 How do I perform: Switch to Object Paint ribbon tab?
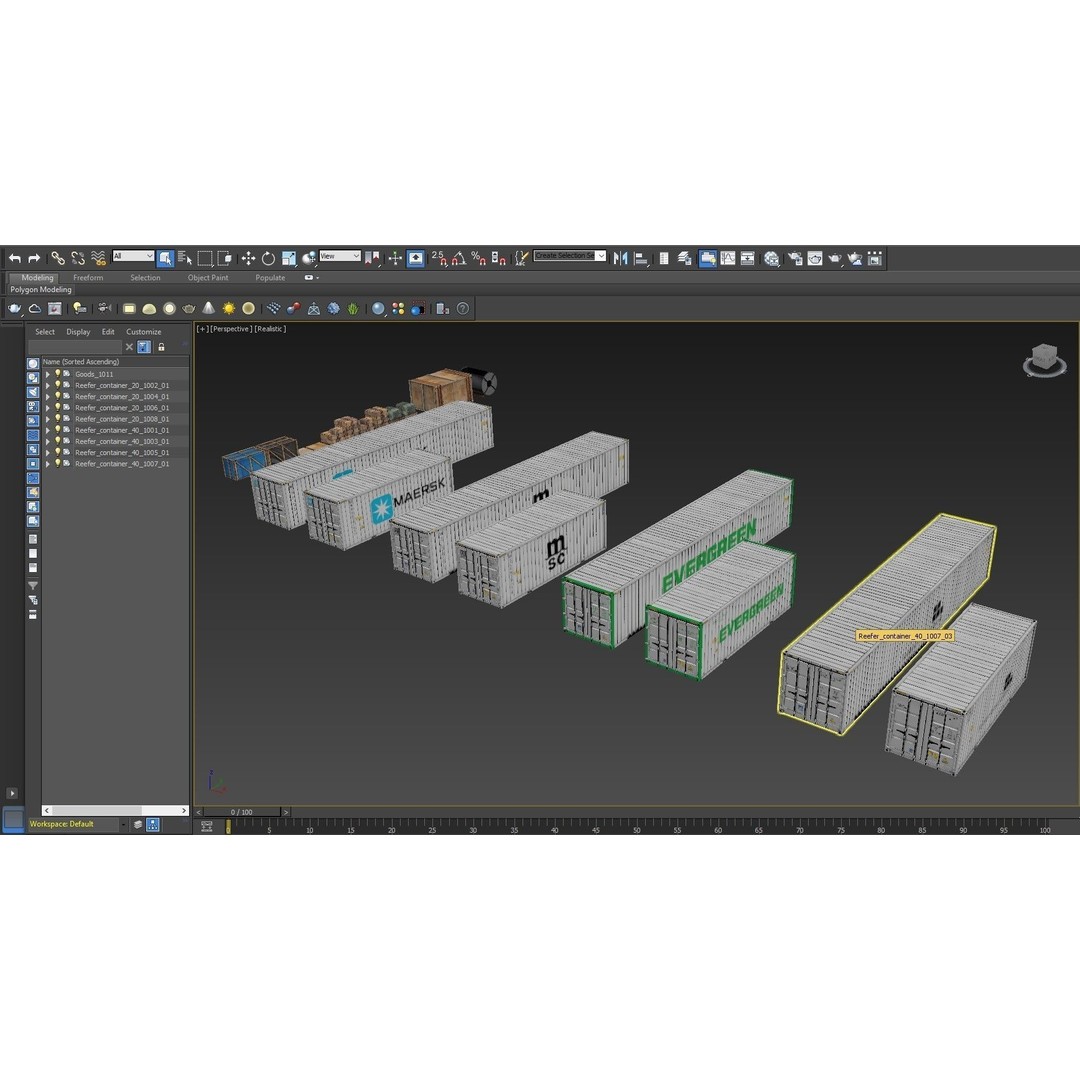(x=208, y=278)
